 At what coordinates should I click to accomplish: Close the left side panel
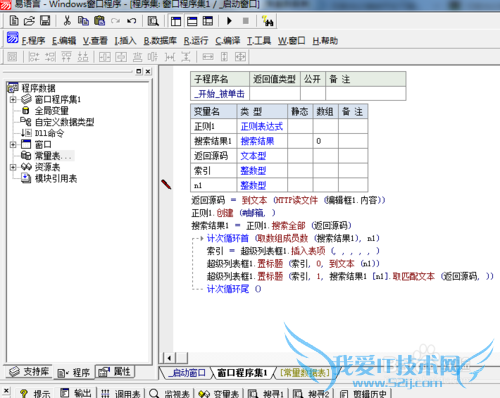pyautogui.click(x=148, y=71)
